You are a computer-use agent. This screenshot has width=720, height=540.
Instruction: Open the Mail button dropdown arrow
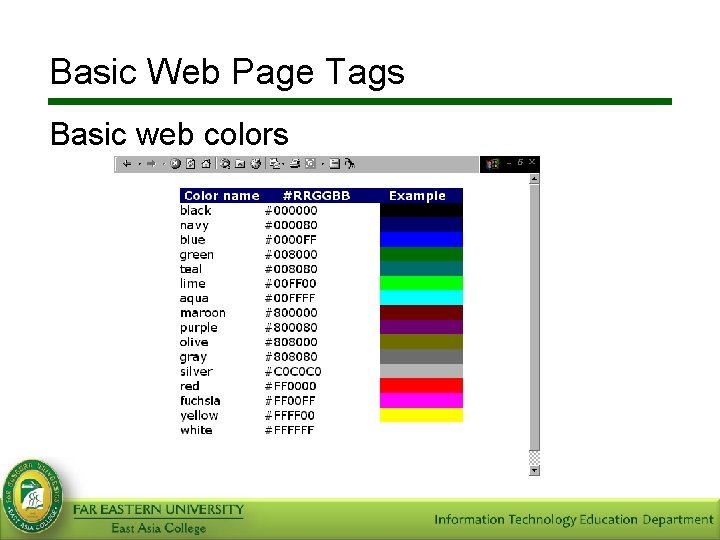tap(283, 164)
